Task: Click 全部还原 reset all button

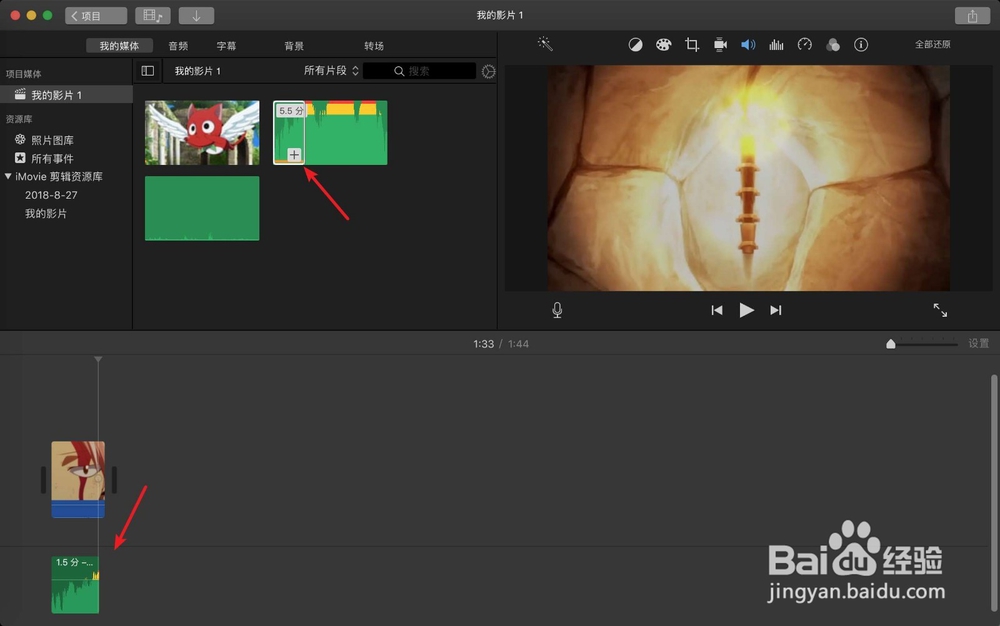Action: [932, 45]
